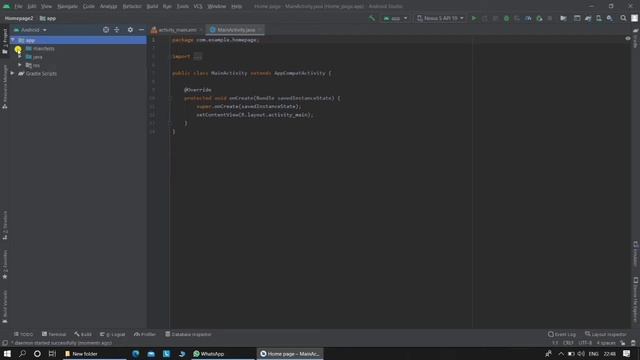Hide the Project panel with minus icon
This screenshot has height=360, width=640.
pyautogui.click(x=141, y=30)
